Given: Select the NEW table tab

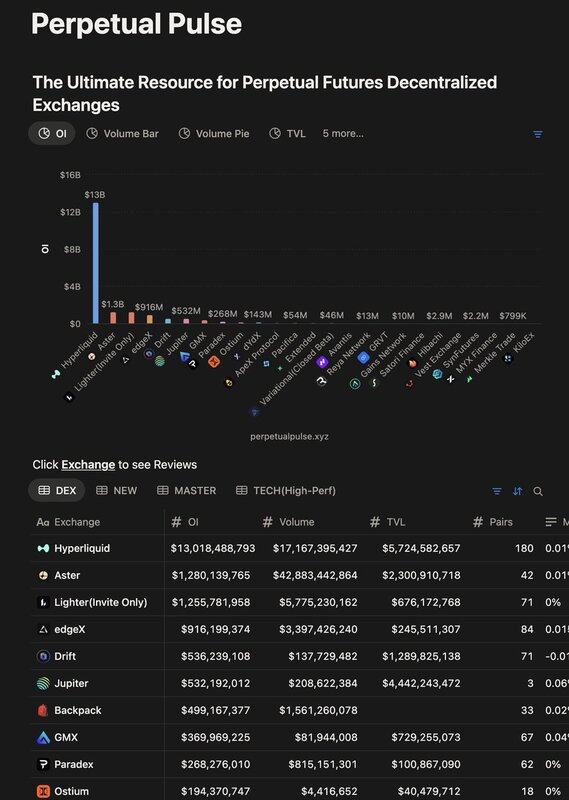Looking at the screenshot, I should tap(117, 490).
